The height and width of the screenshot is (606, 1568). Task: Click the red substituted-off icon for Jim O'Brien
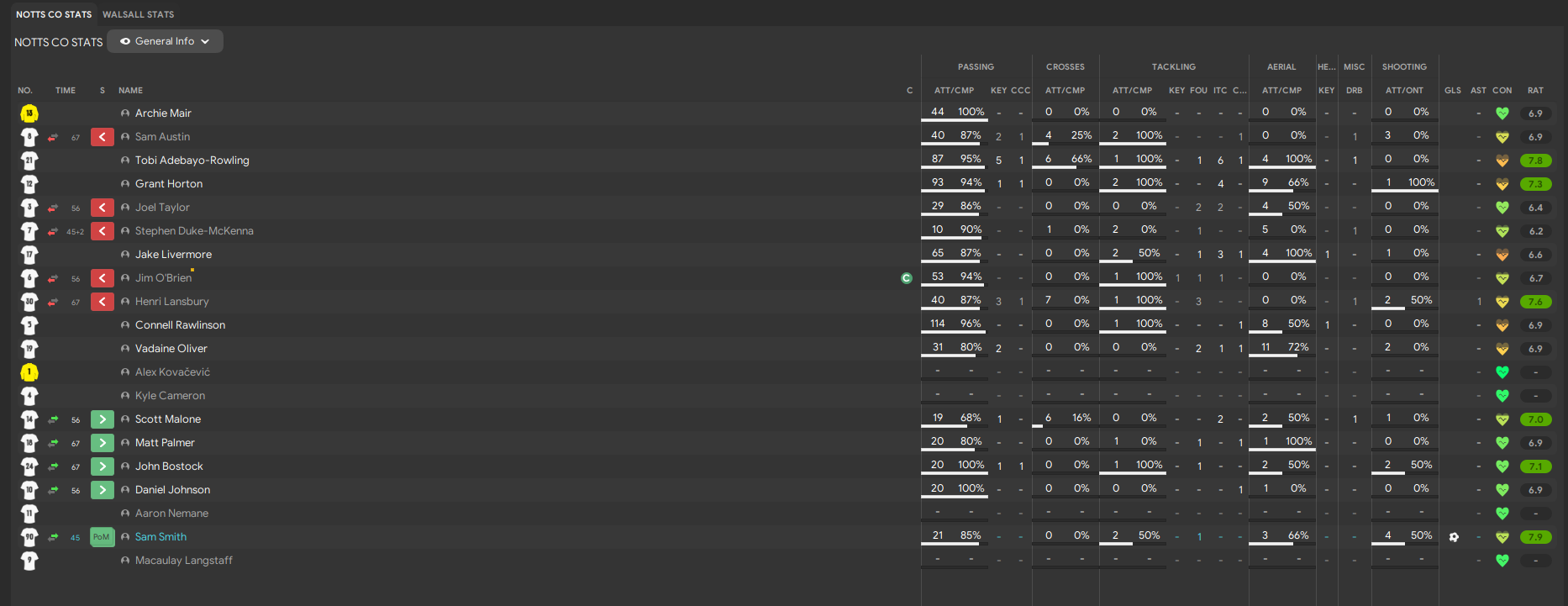(103, 278)
